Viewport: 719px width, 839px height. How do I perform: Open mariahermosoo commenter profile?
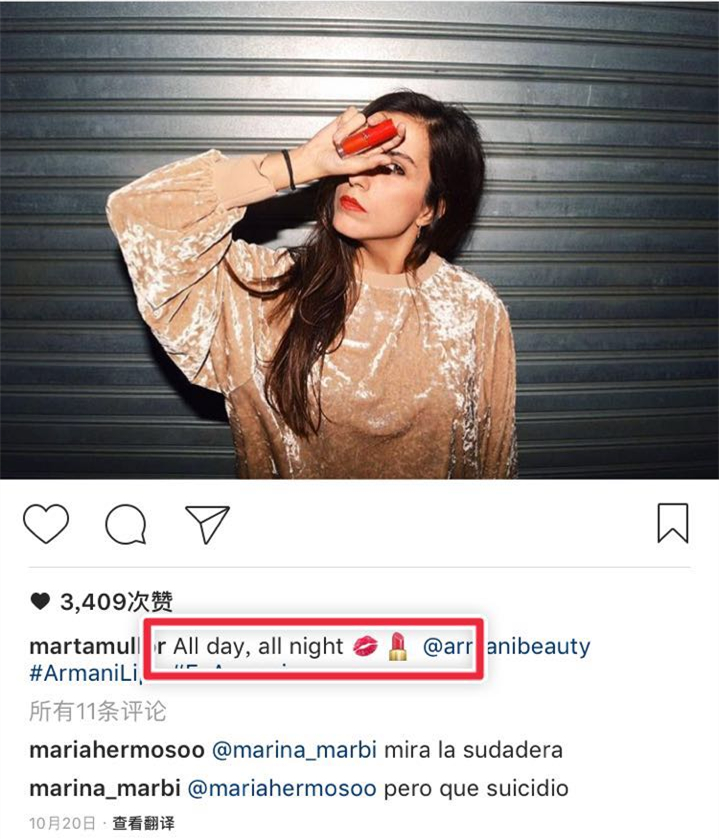(x=117, y=750)
